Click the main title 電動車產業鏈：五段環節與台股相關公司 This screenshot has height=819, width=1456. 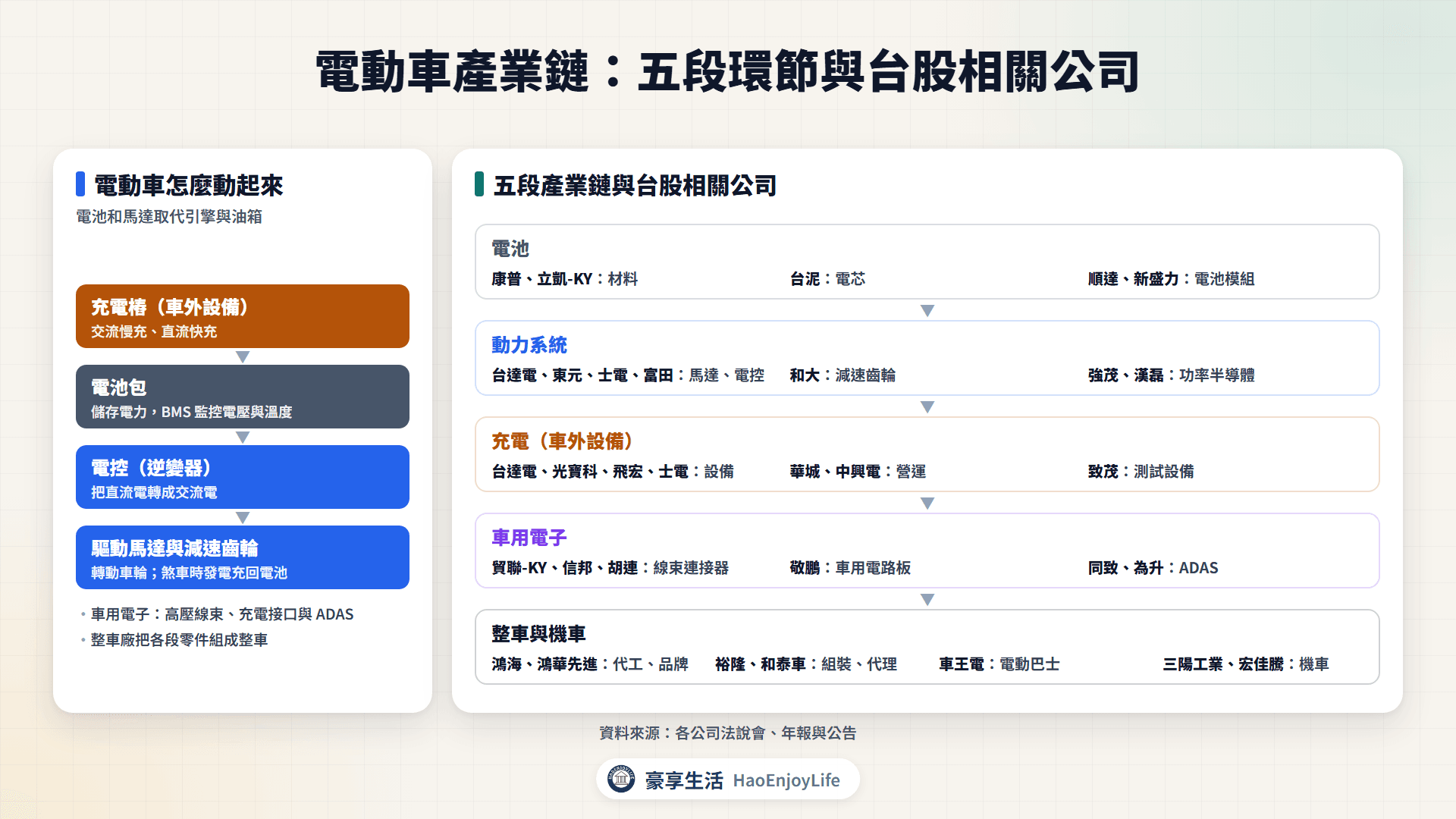(x=728, y=72)
